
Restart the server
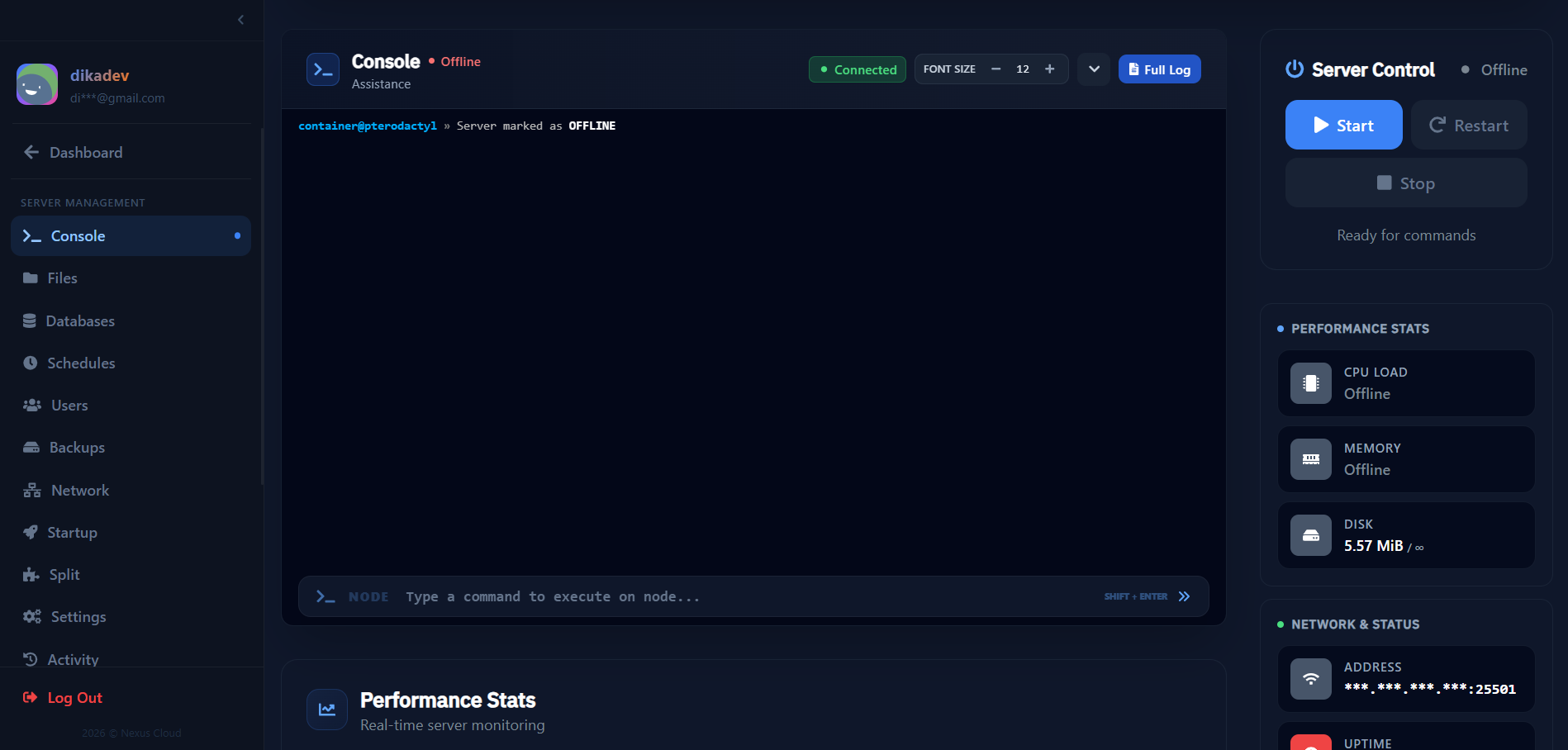coord(1469,125)
